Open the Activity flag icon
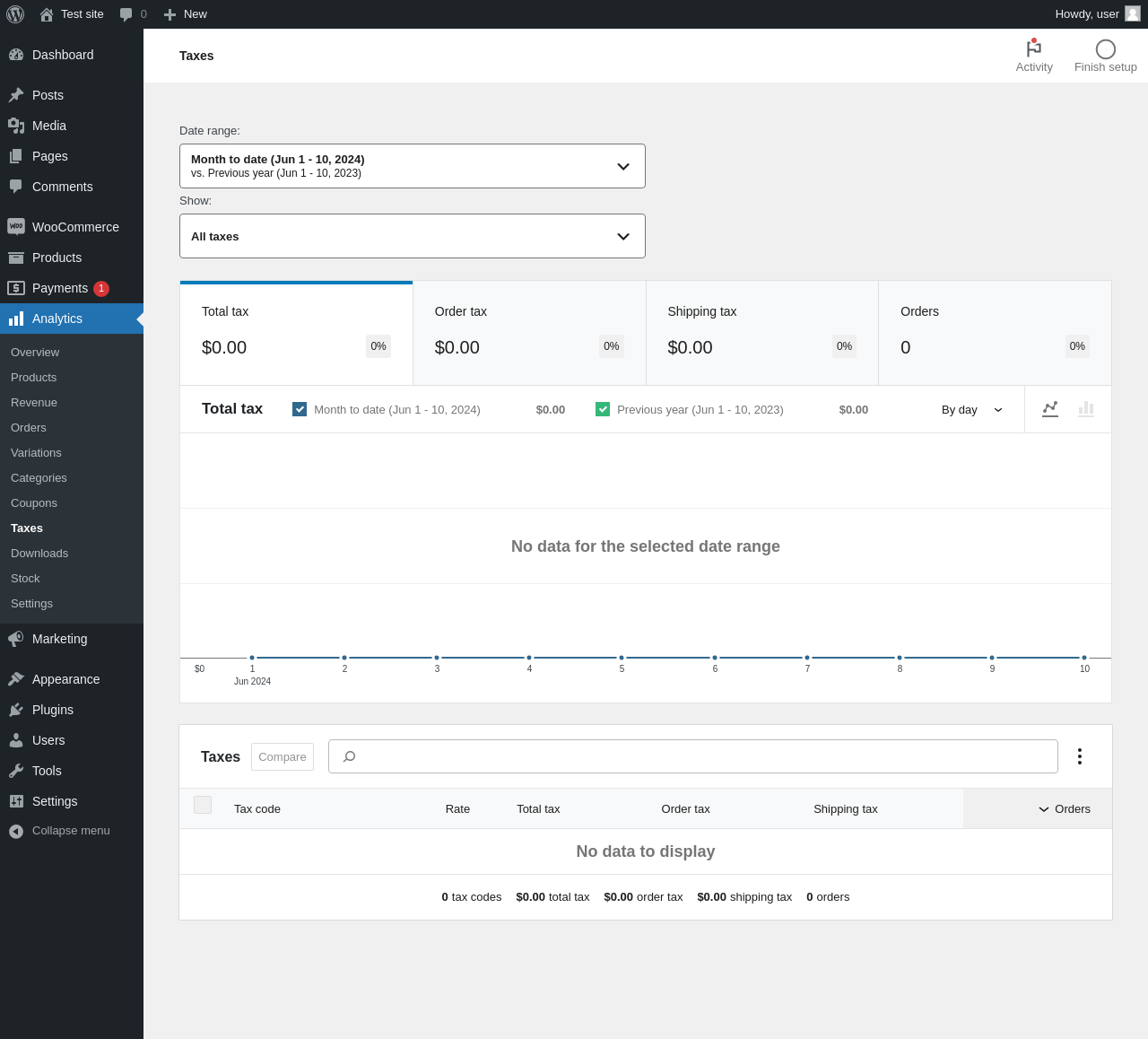Screen dimensions: 1148x1039 [1034, 49]
